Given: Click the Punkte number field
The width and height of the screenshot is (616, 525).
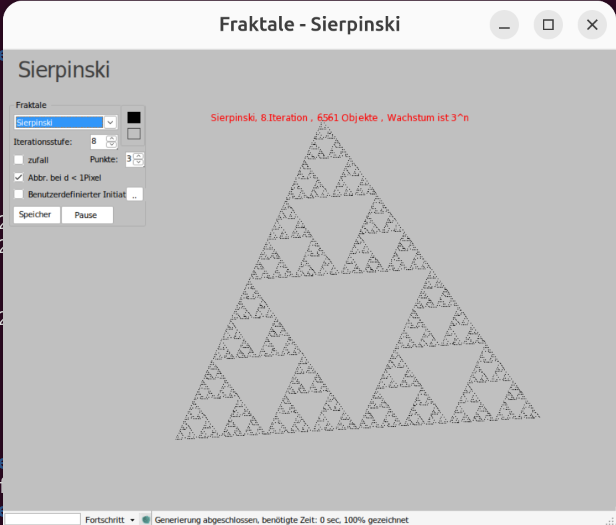Looking at the screenshot, I should coord(129,159).
